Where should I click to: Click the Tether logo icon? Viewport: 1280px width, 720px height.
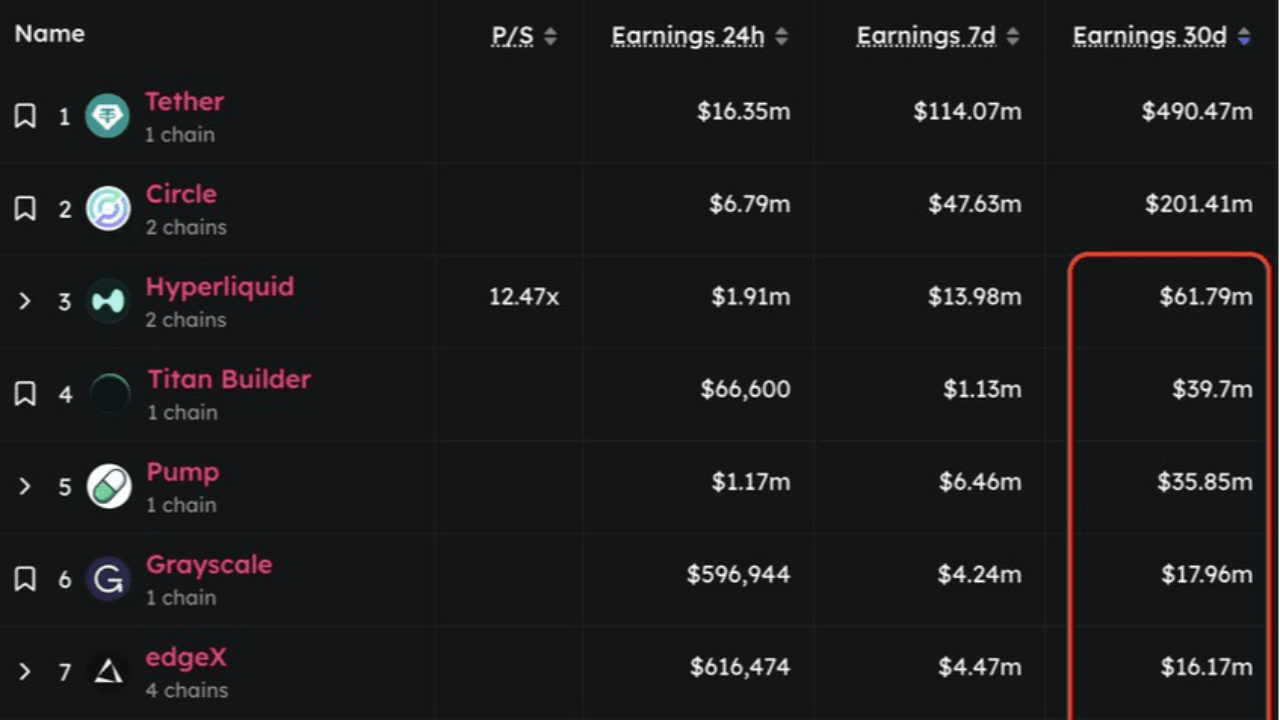click(107, 116)
